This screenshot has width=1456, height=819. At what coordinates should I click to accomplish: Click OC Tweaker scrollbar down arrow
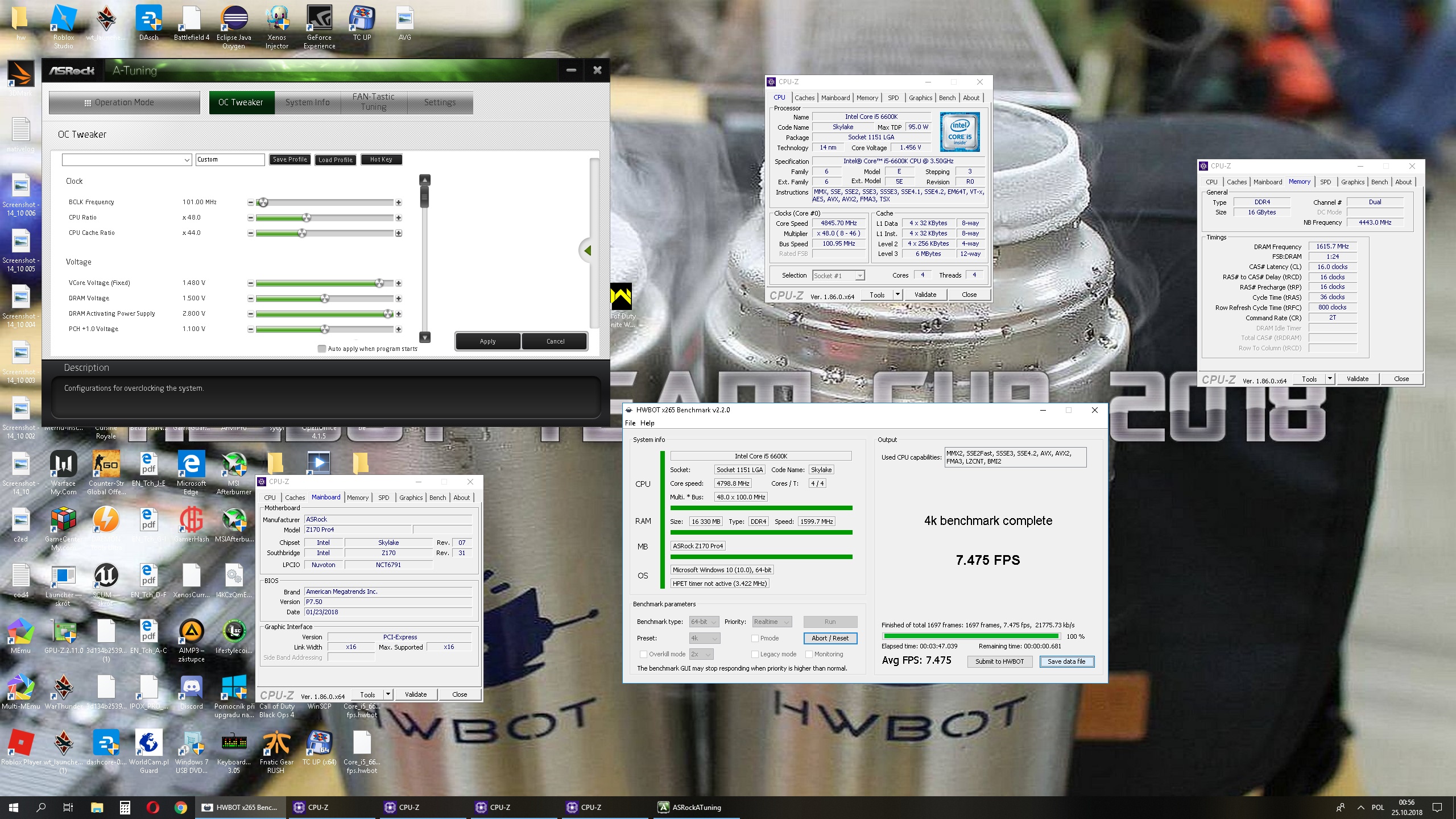[x=425, y=337]
